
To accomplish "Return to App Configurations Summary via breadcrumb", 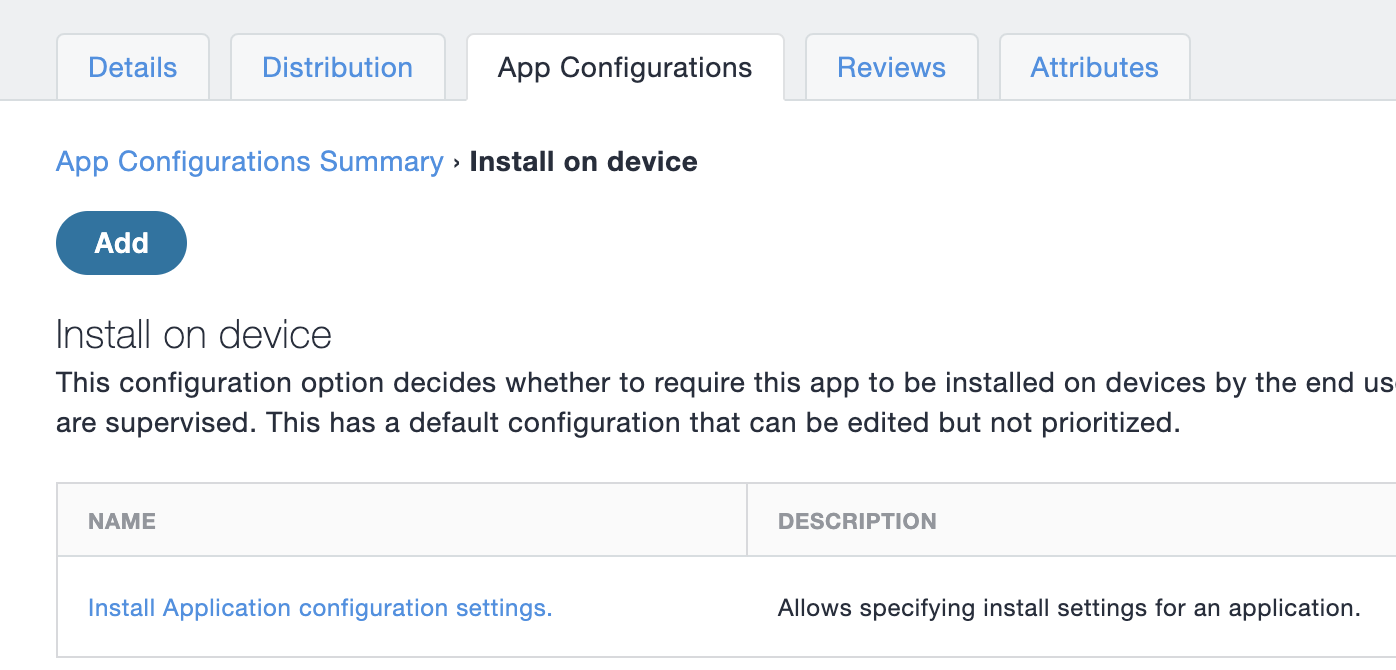I will 249,161.
